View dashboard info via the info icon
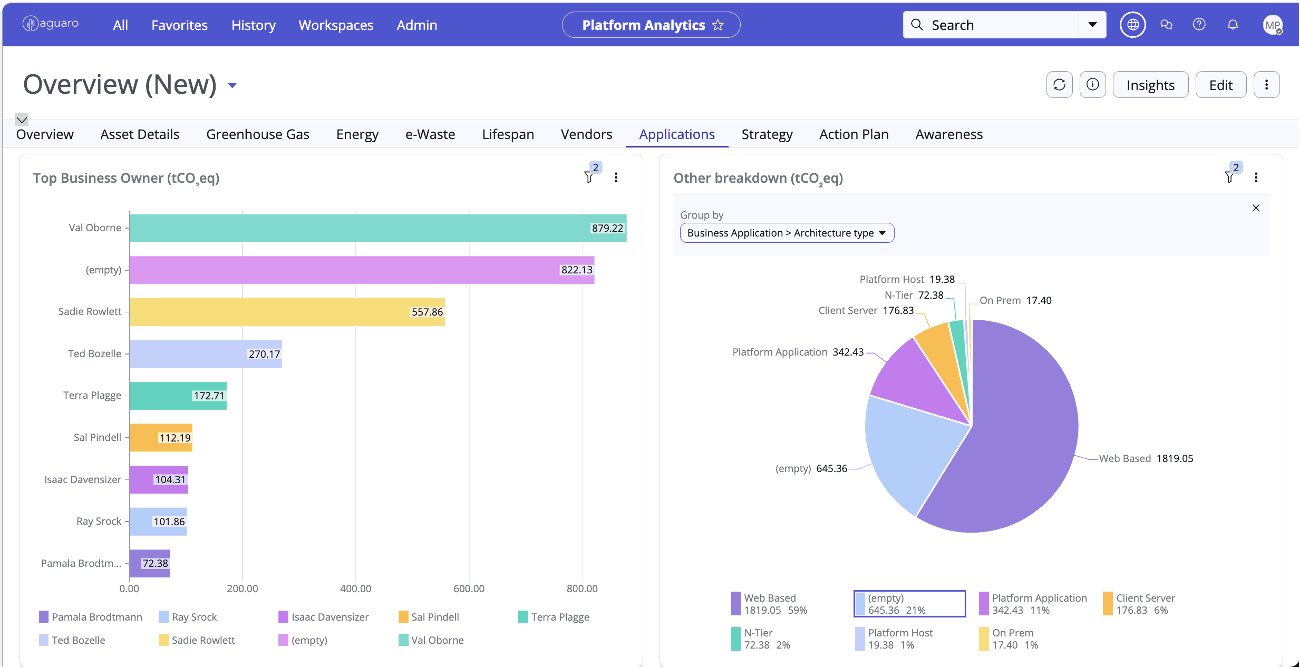Screen dimensions: 1300x668 click(1092, 84)
